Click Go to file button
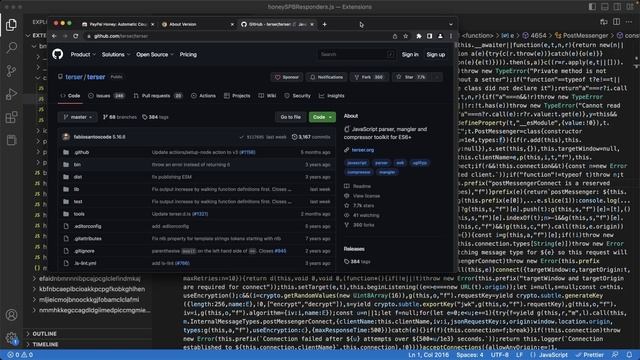This screenshot has width=640, height=360. coord(291,117)
